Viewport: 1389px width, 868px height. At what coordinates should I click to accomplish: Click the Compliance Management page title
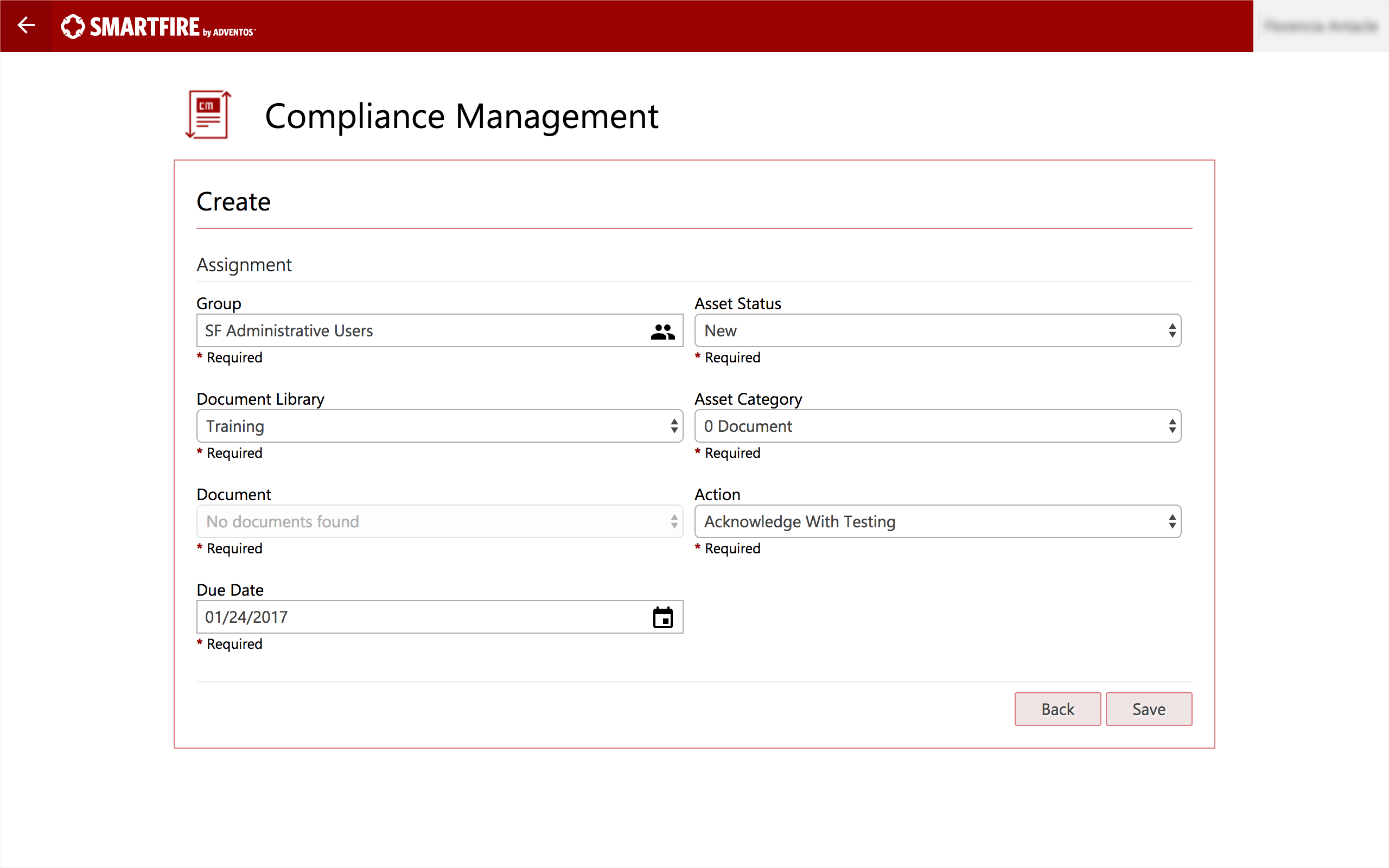[462, 117]
